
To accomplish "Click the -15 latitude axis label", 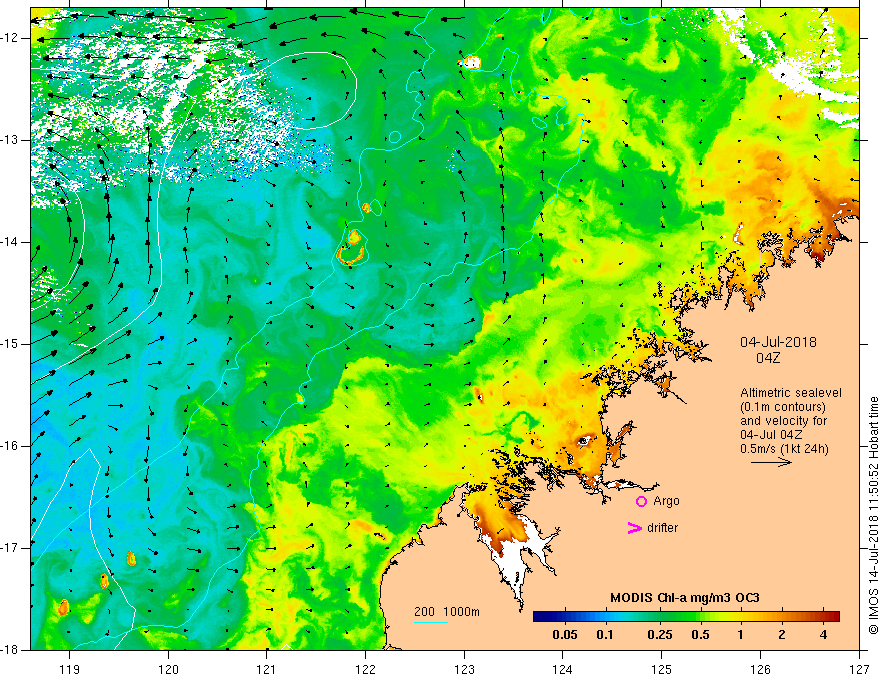I will (x=12, y=344).
